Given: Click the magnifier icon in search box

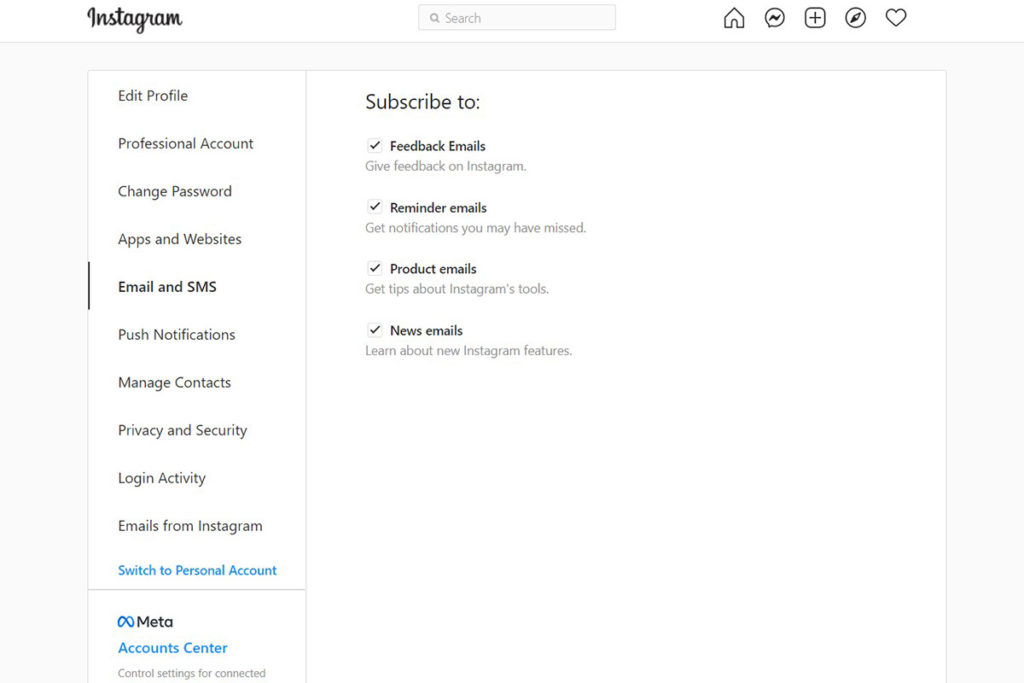Looking at the screenshot, I should 434,18.
